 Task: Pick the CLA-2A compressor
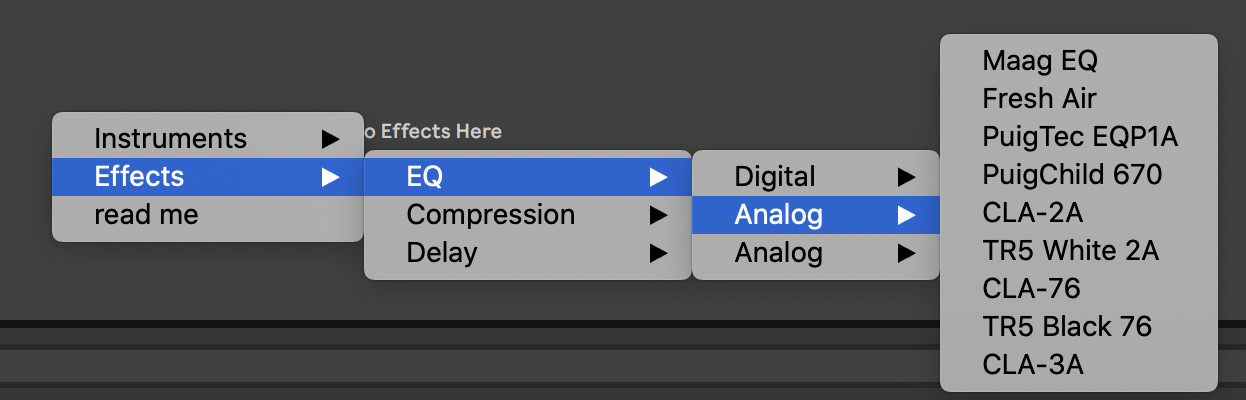[1032, 213]
